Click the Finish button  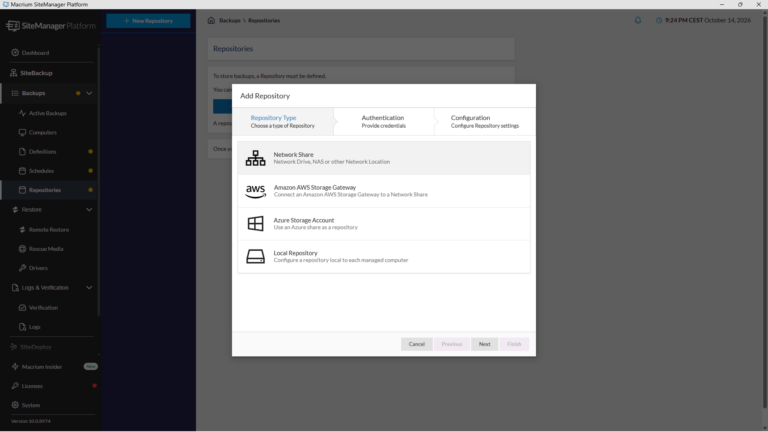[x=514, y=344]
